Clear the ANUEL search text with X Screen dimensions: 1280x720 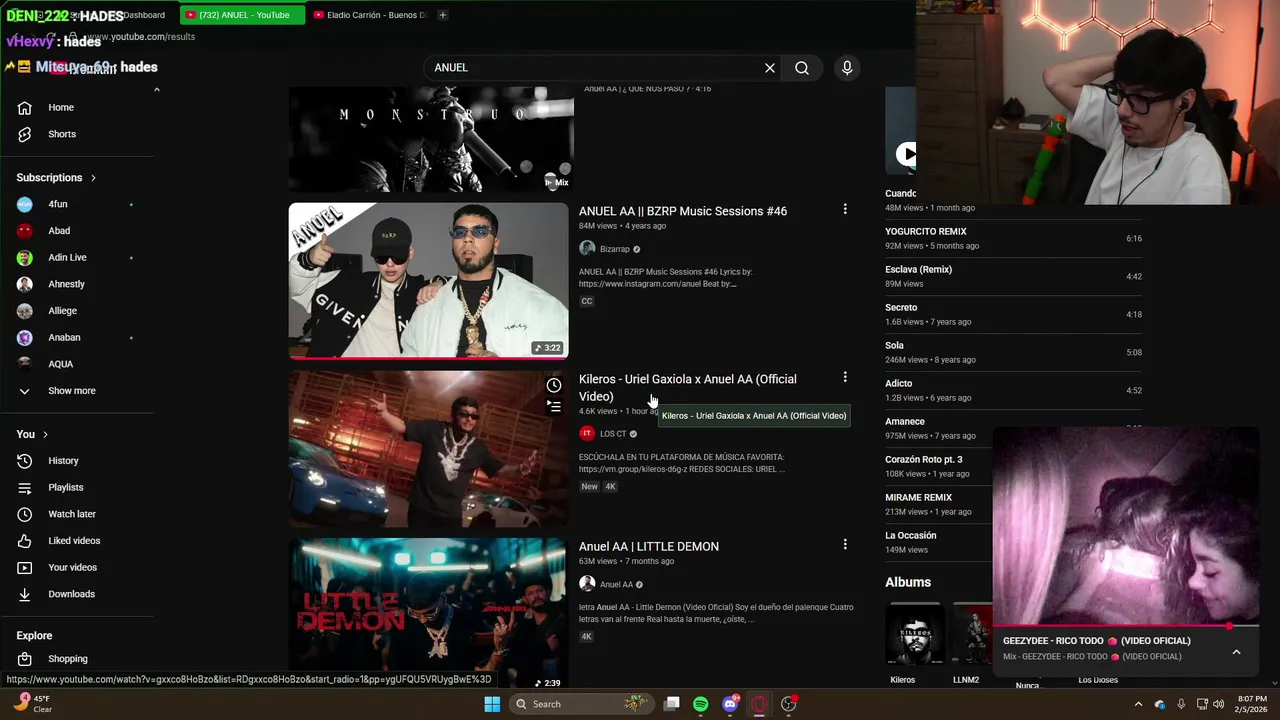[x=770, y=68]
